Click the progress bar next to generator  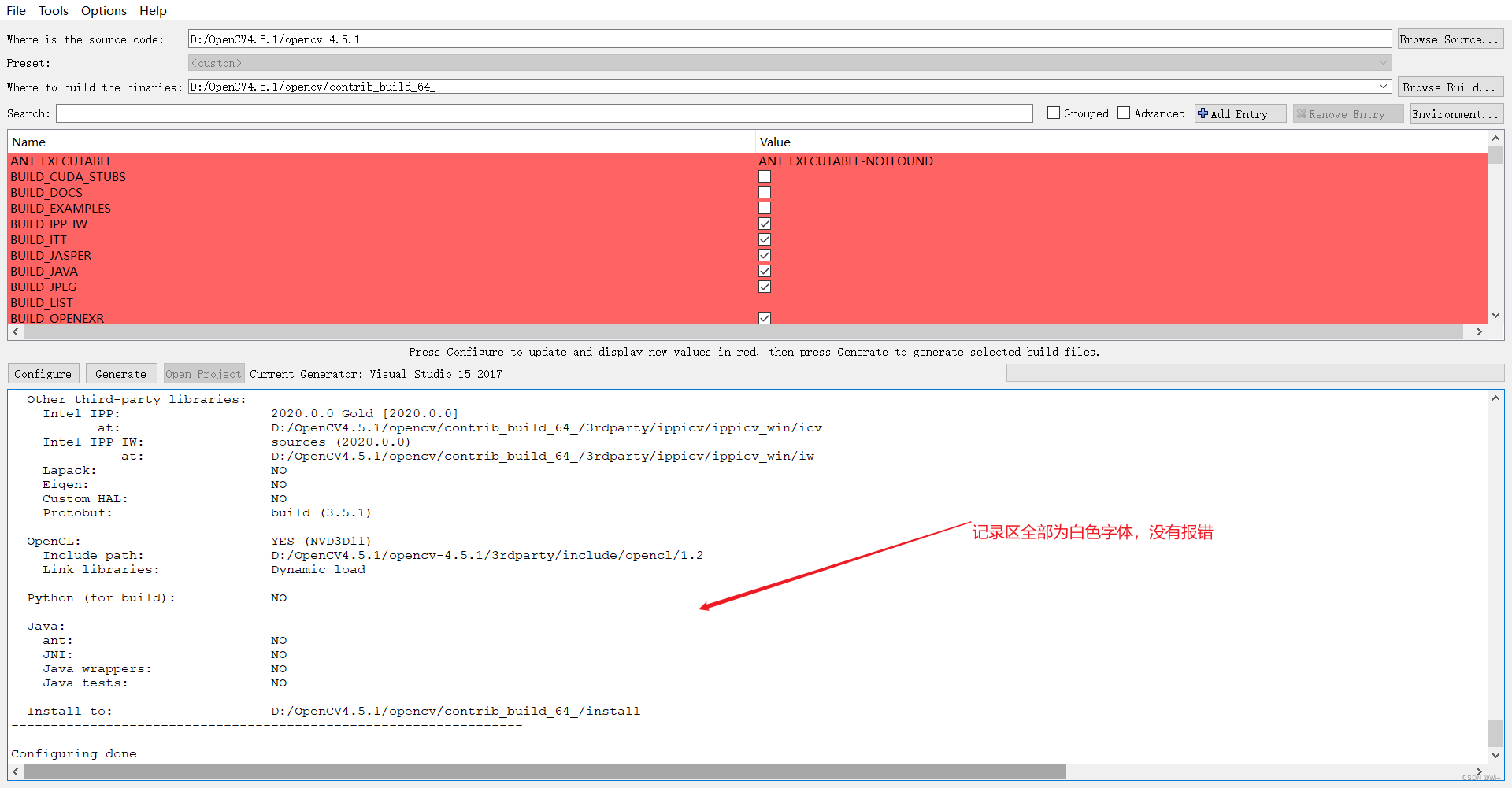[x=1254, y=373]
